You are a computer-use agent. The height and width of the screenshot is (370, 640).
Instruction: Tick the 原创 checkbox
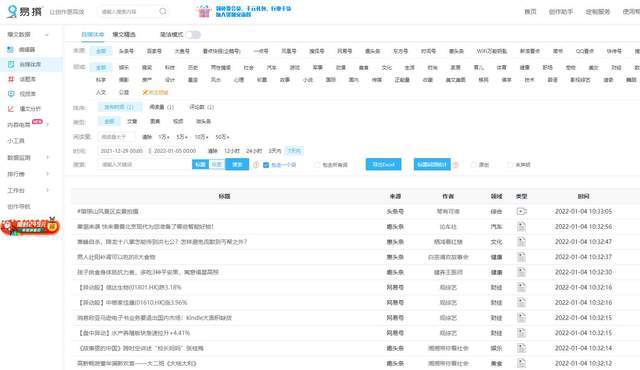click(474, 165)
